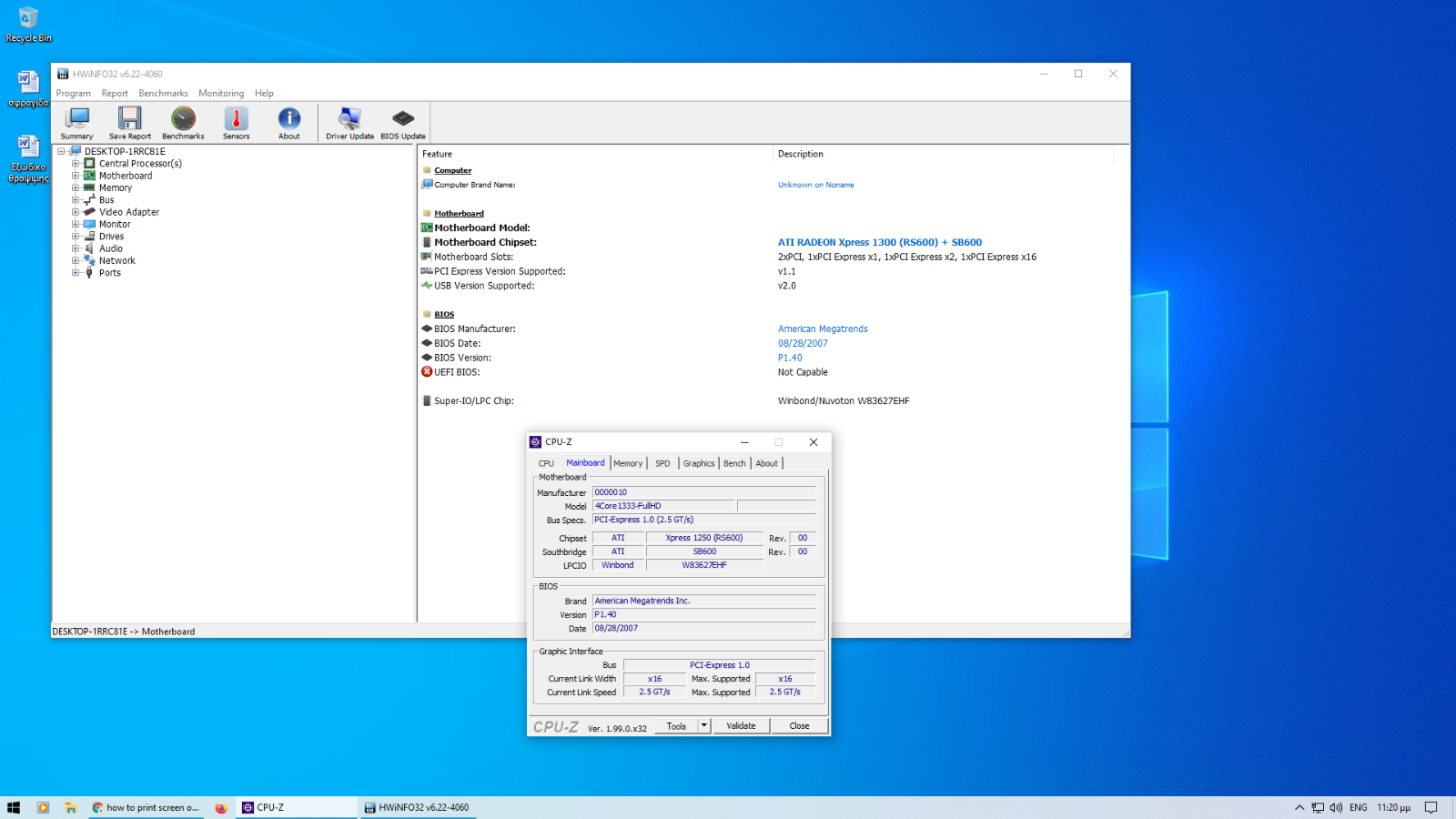Click the Close button in CPU-Z

point(799,726)
